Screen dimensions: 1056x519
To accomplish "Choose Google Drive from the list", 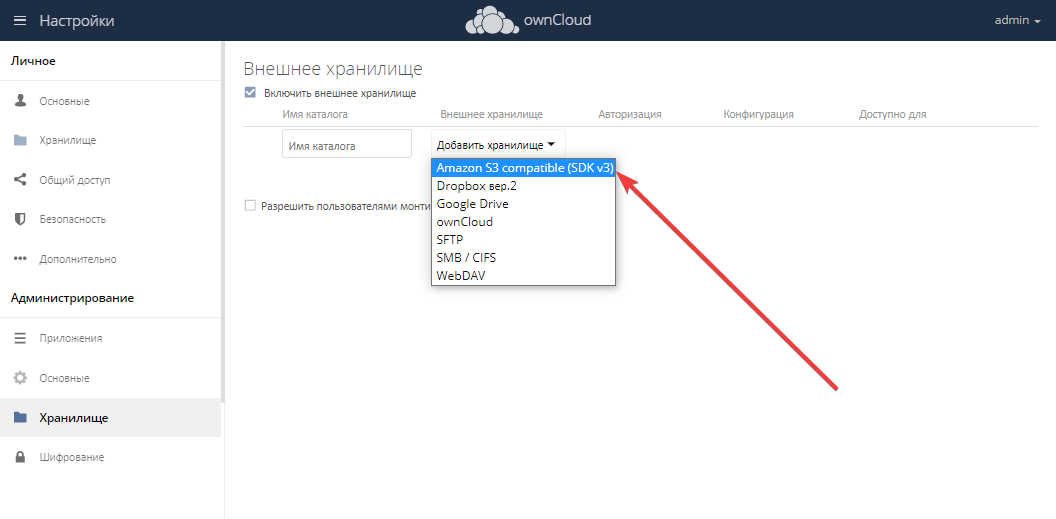I will tap(523, 203).
